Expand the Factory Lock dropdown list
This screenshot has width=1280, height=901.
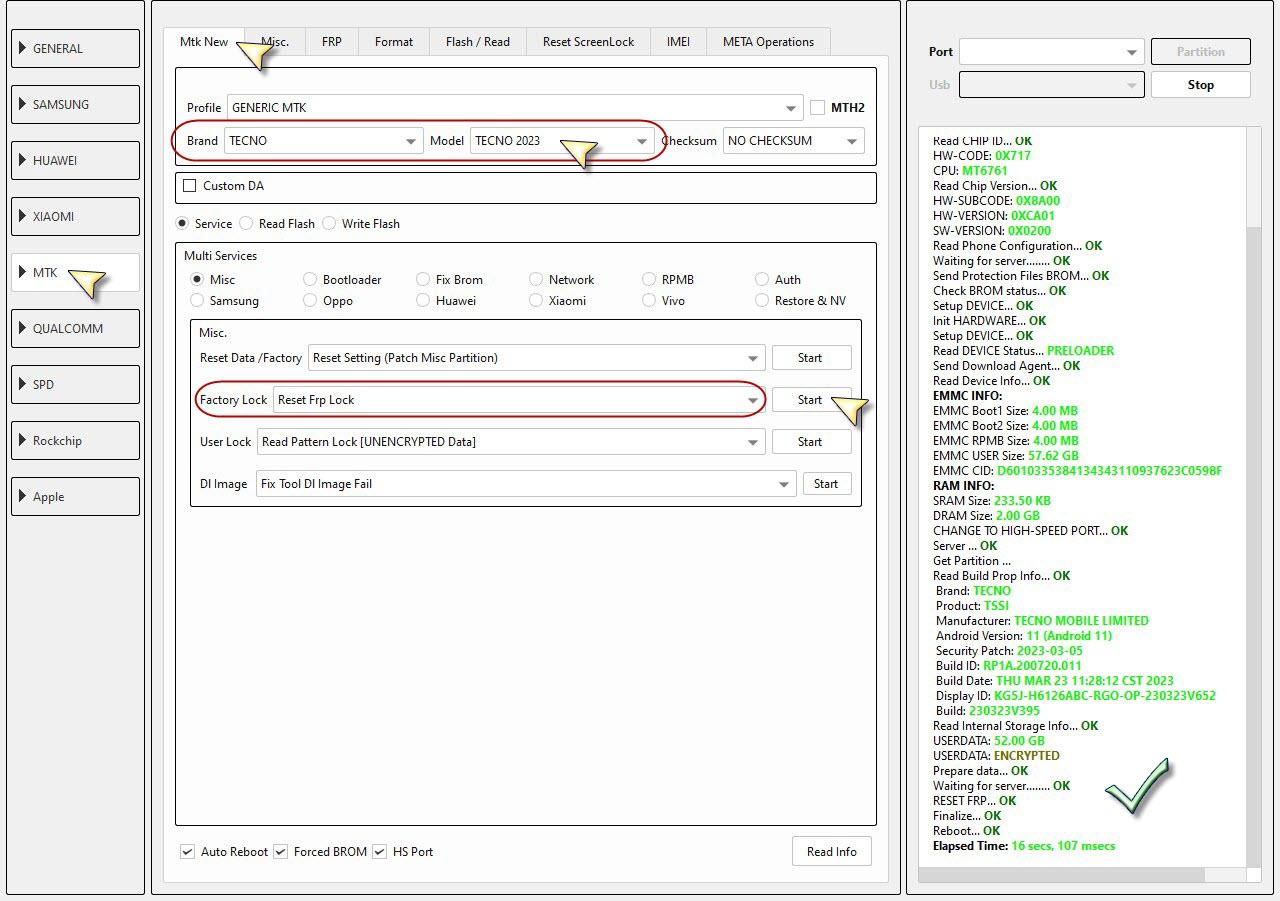click(752, 400)
